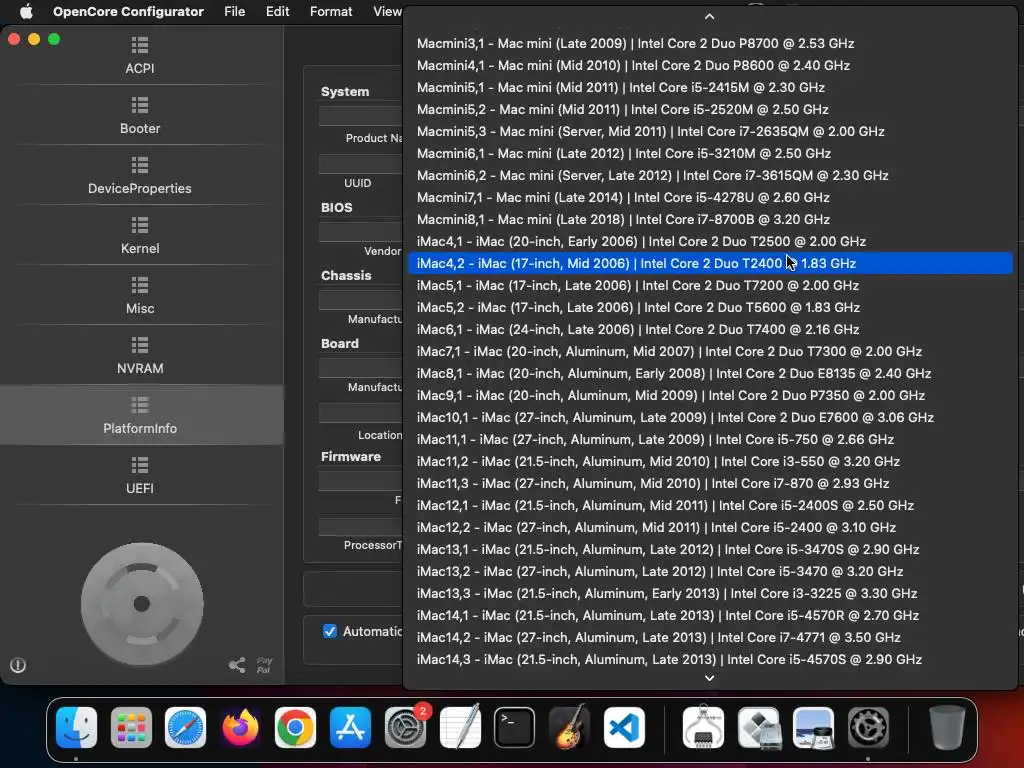Select iMac8,1 Early 2008 model
This screenshot has width=1024, height=768.
tap(710, 373)
